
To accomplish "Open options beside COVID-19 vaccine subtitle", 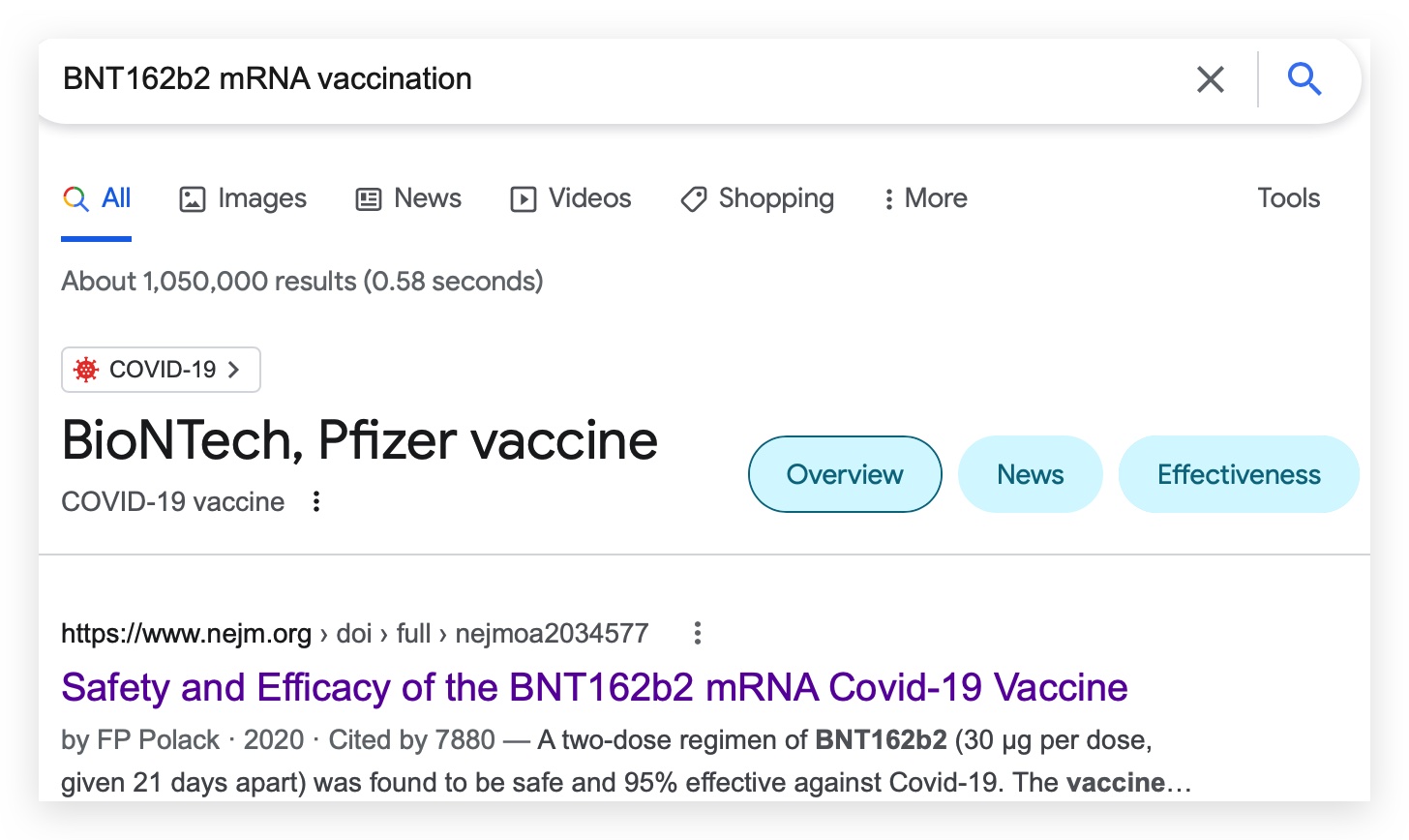I will (x=316, y=501).
